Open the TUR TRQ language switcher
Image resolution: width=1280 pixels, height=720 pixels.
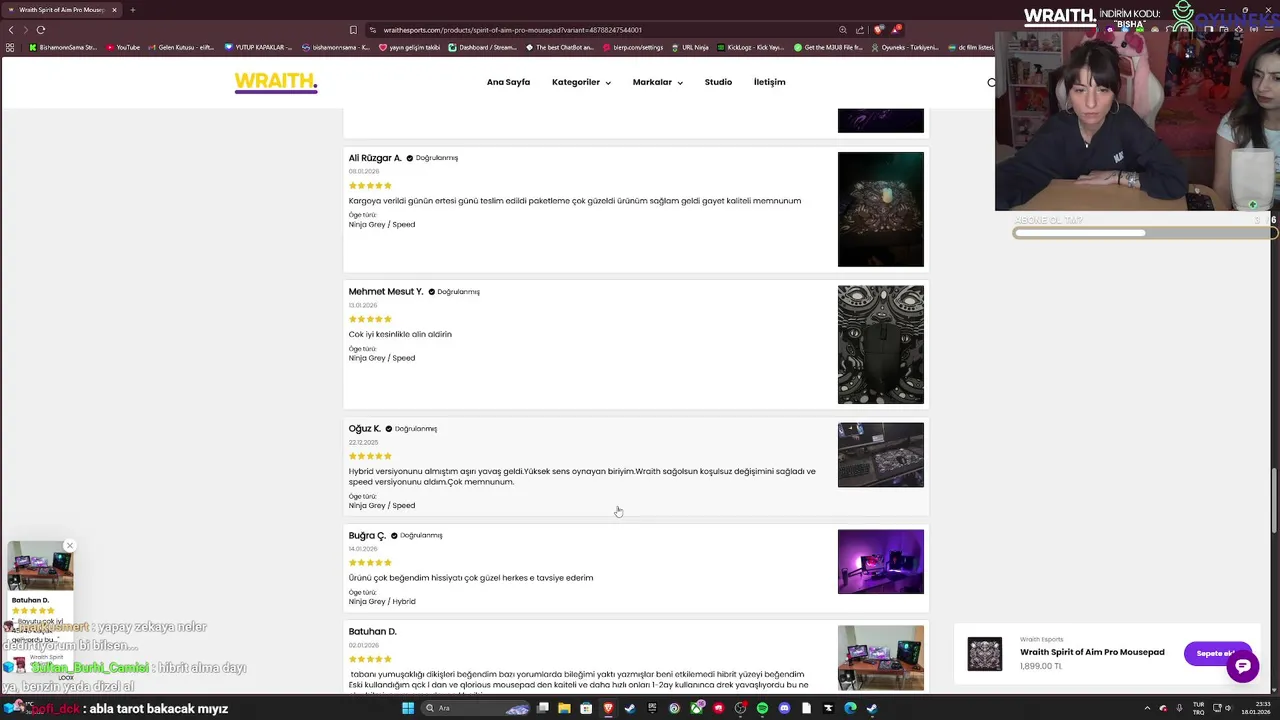point(1198,708)
